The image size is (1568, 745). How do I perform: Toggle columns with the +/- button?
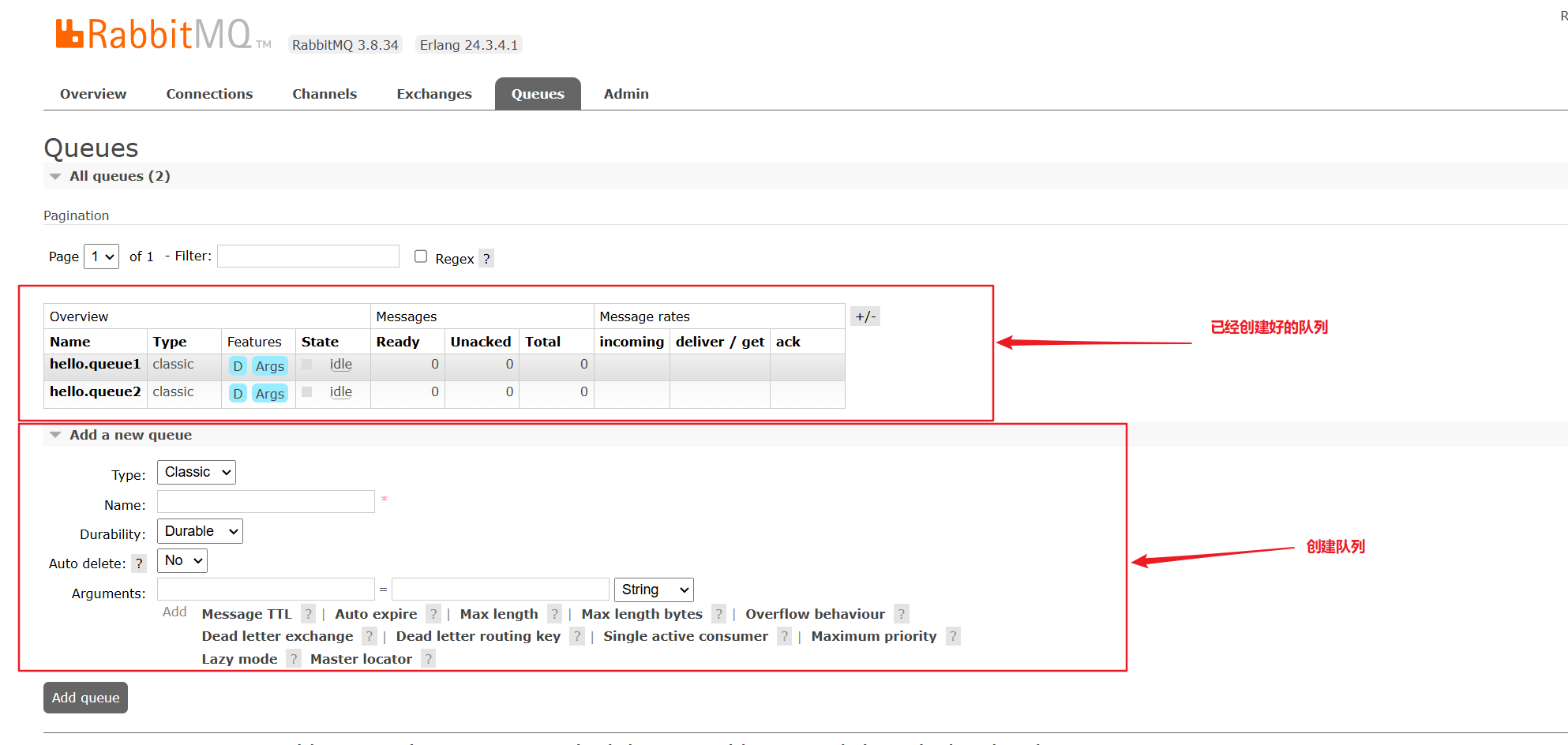pos(865,316)
